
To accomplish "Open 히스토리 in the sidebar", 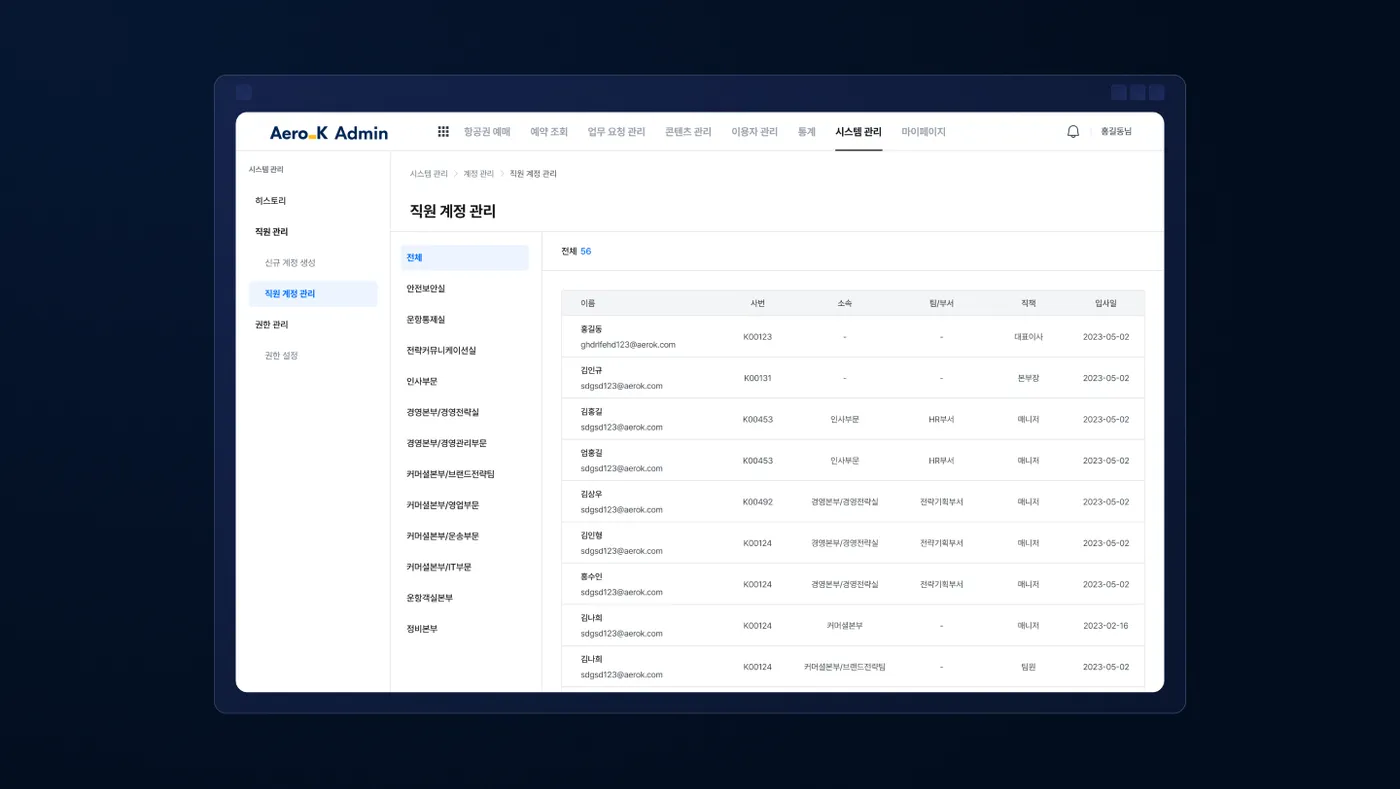I will (x=270, y=201).
